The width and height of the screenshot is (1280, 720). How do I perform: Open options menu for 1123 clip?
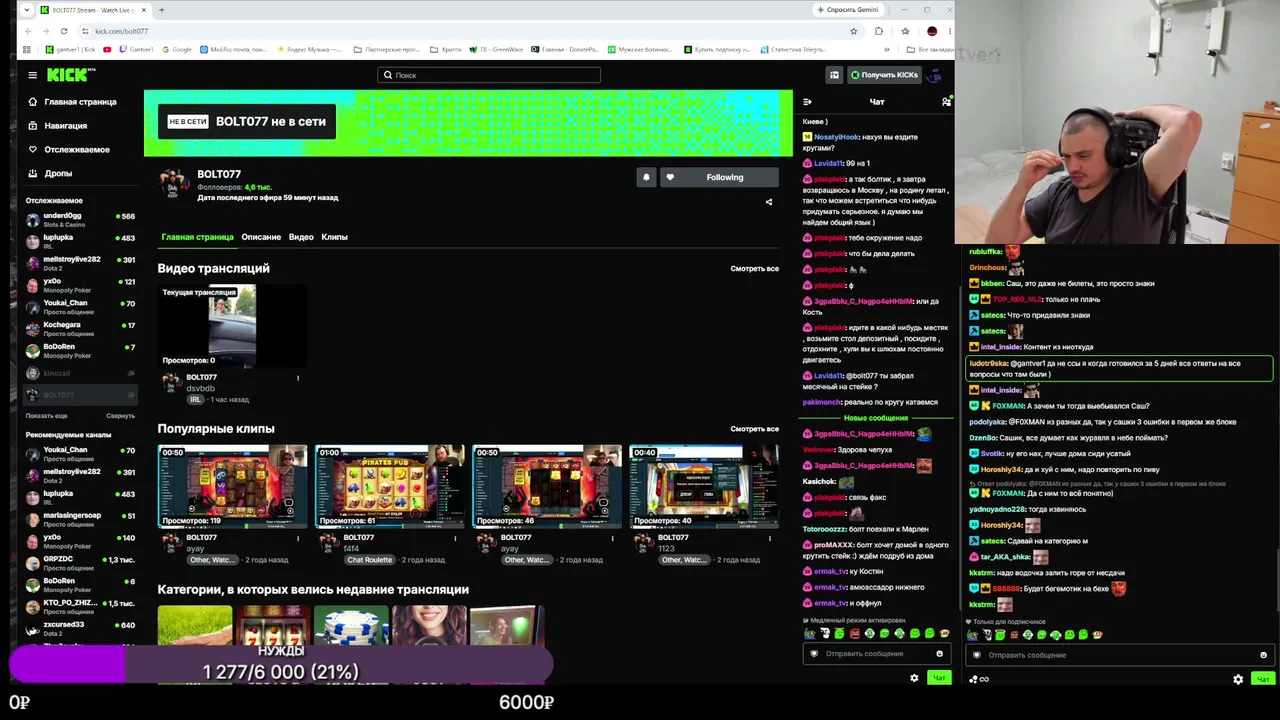pos(770,538)
